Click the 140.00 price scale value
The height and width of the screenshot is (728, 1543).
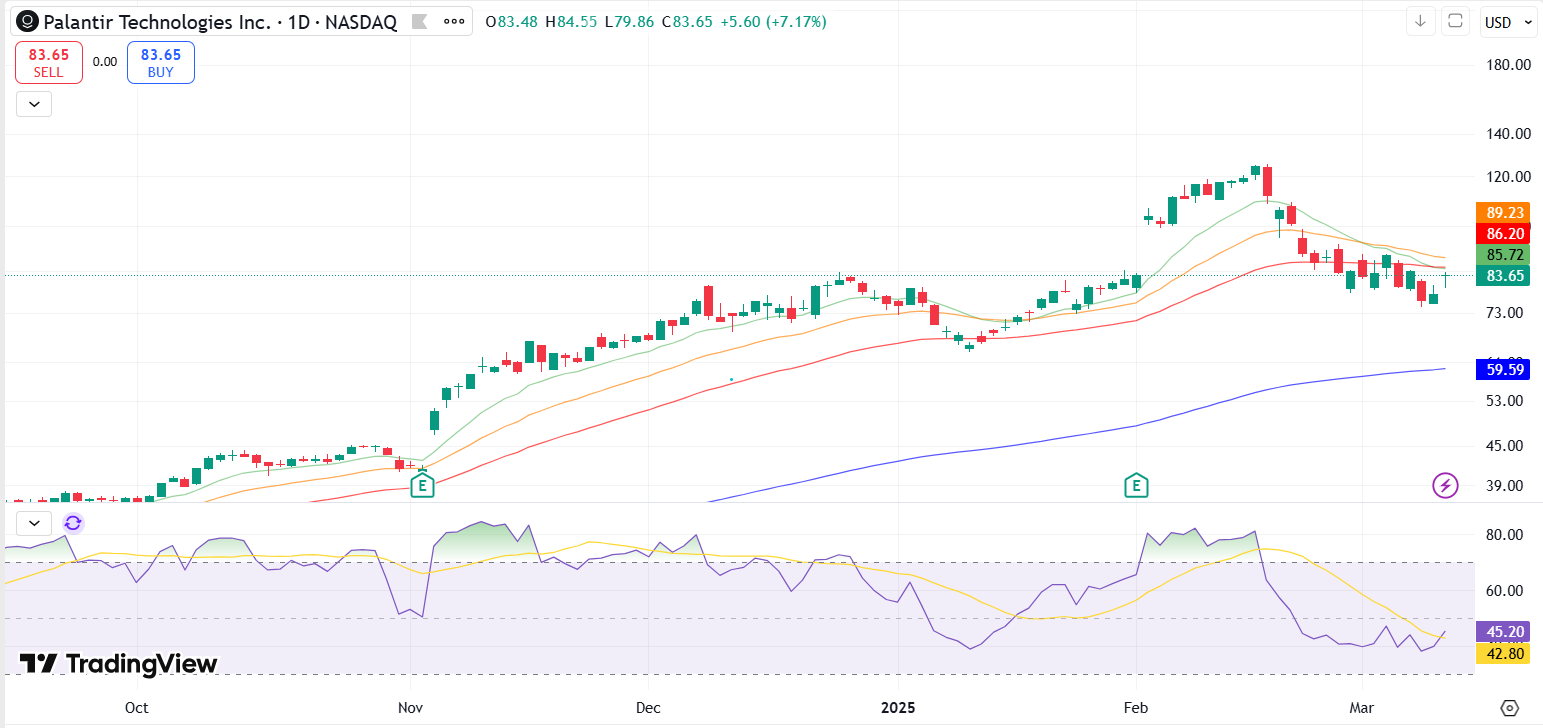(1509, 134)
